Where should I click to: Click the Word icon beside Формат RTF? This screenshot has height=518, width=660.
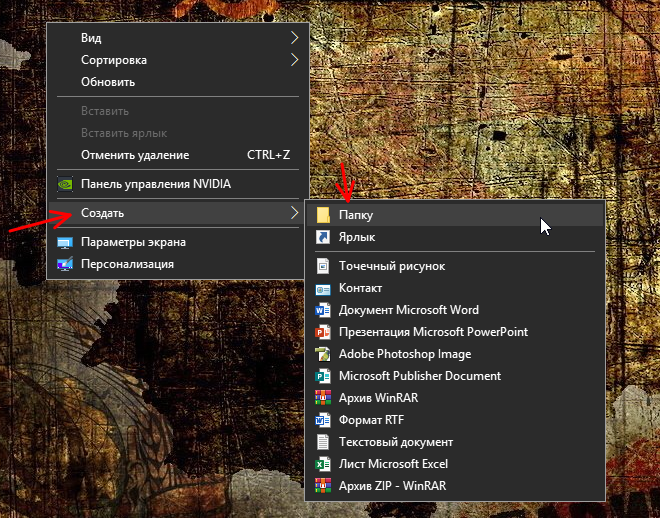(323, 420)
